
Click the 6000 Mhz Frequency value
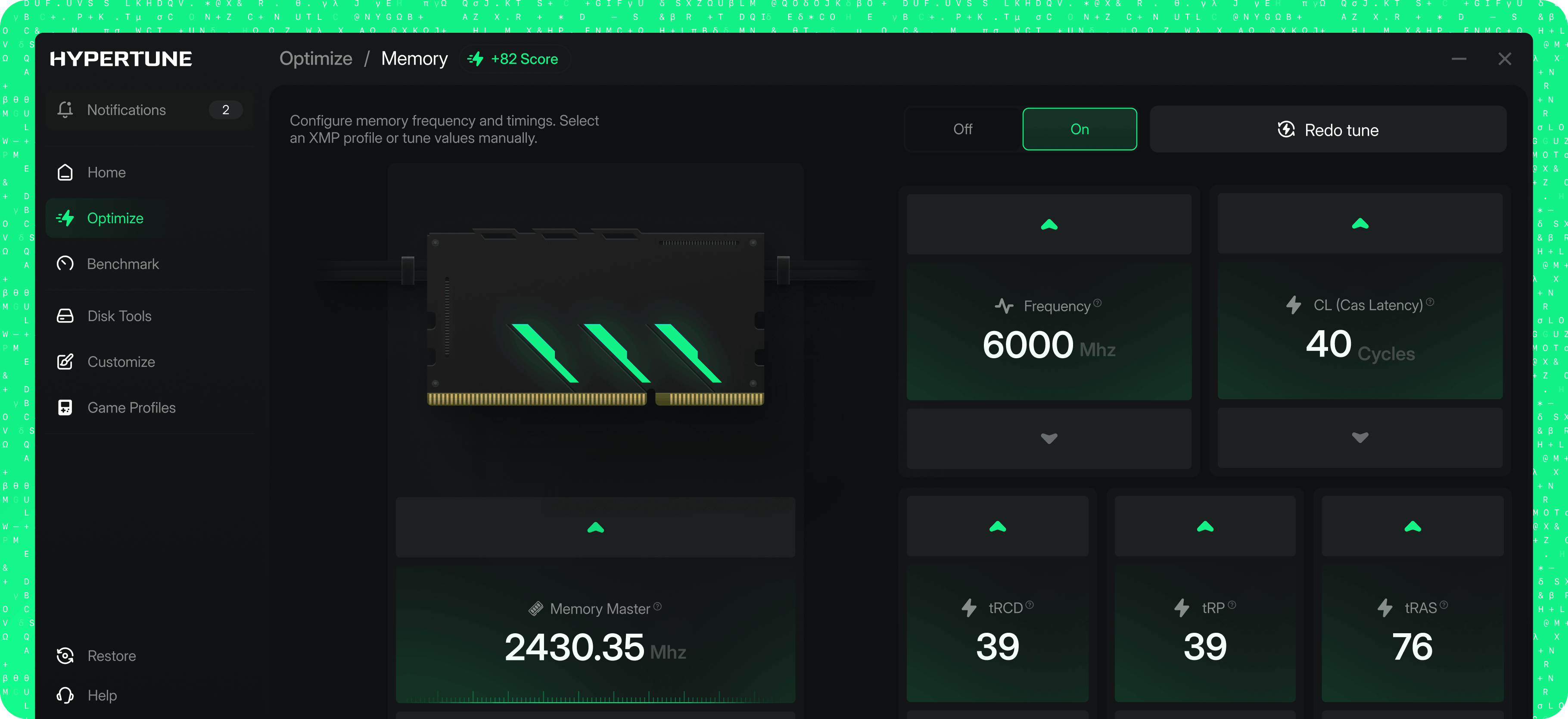[x=1049, y=345]
